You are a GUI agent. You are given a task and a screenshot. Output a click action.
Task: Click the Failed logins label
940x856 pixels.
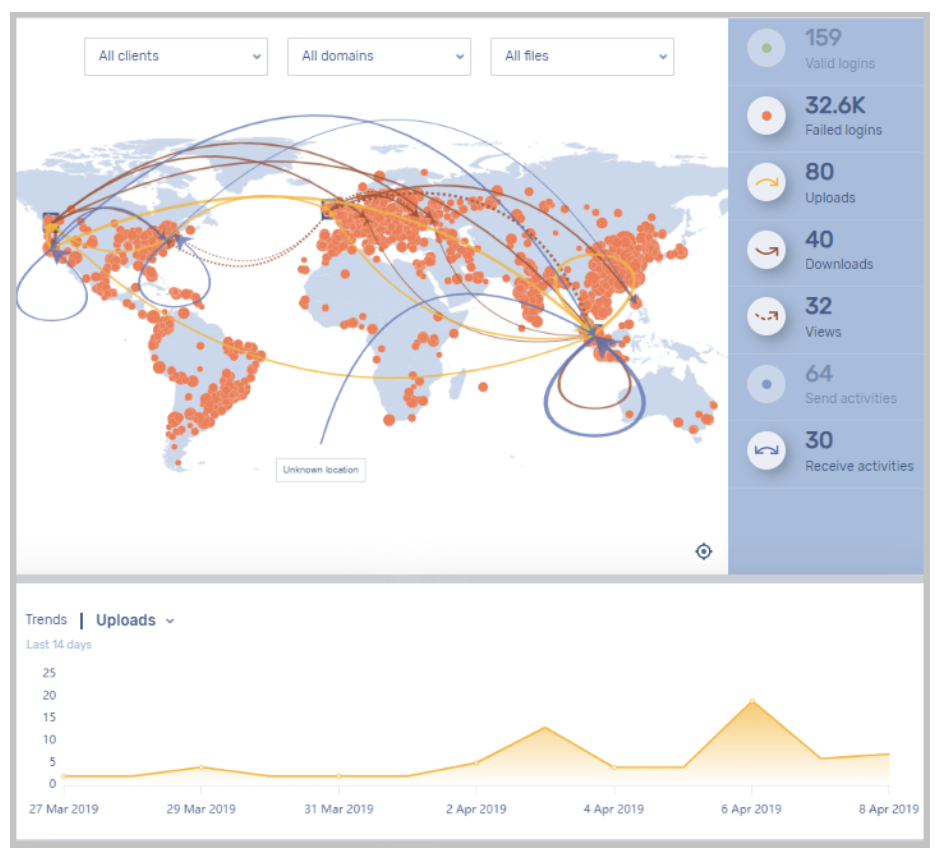coord(843,130)
